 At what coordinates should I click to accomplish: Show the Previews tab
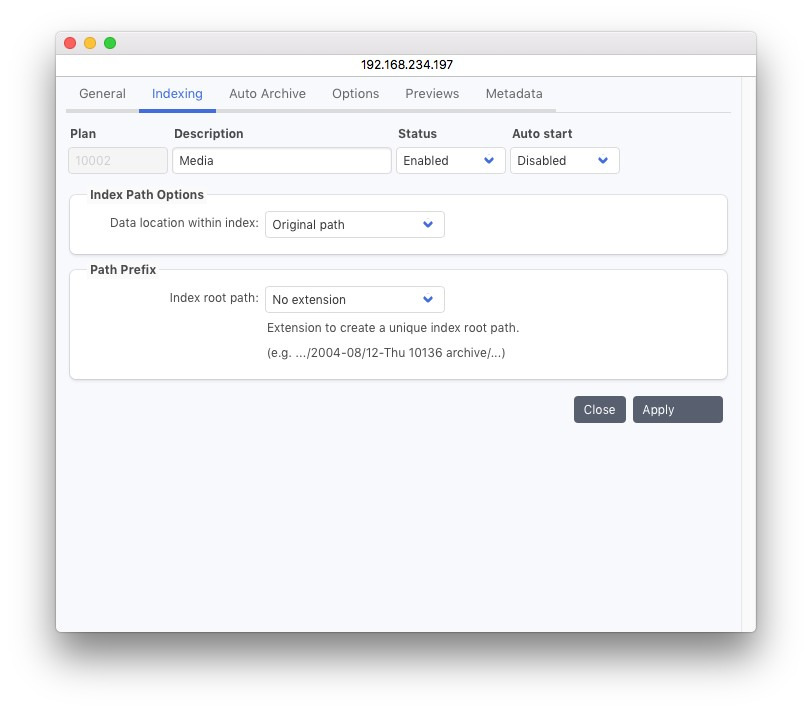[x=432, y=94]
